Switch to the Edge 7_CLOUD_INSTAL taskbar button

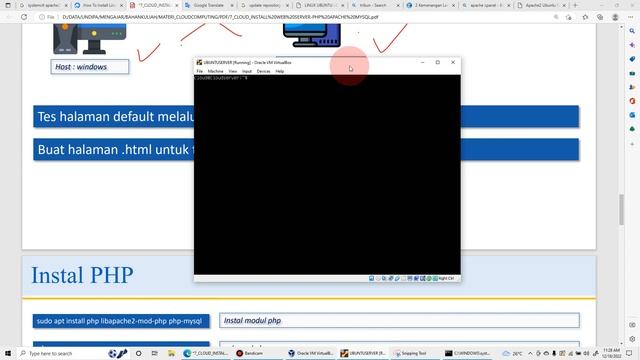(206, 353)
